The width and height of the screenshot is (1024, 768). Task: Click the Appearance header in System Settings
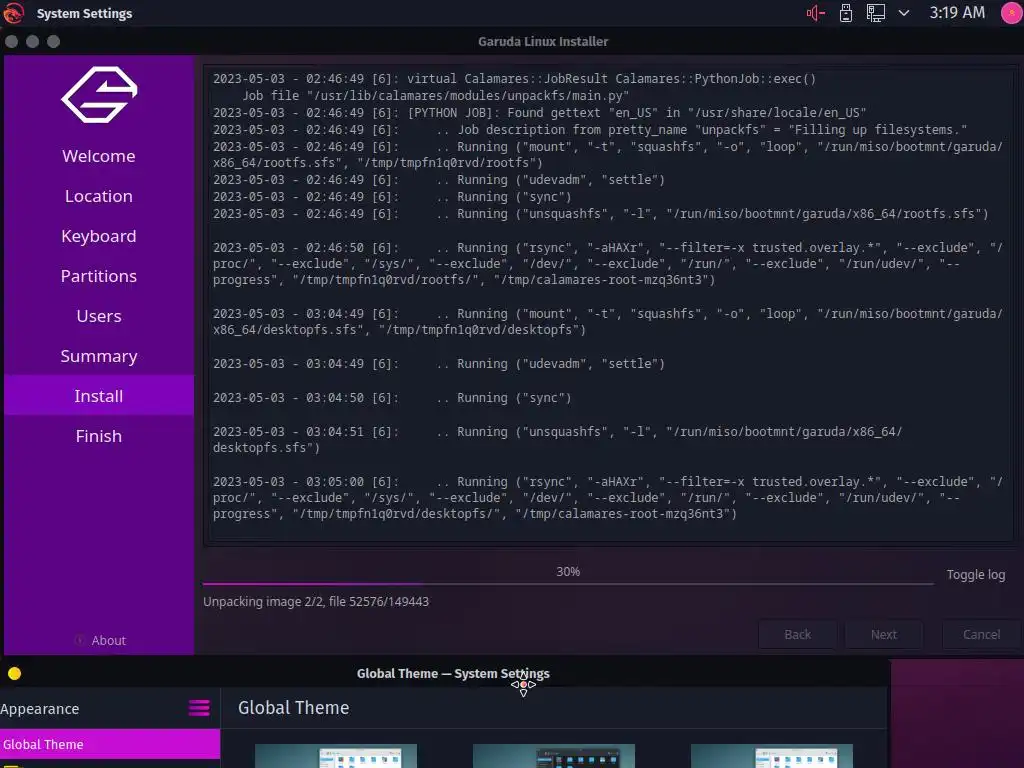point(40,709)
